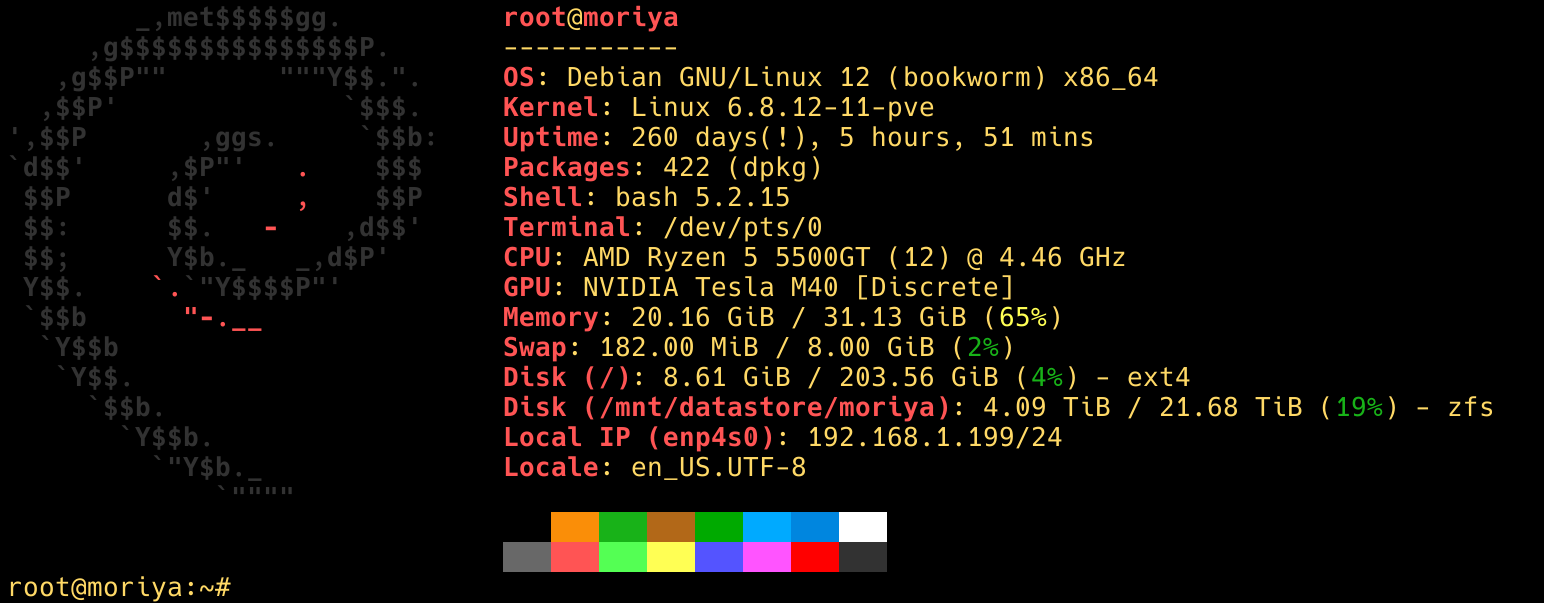Image resolution: width=1544 pixels, height=603 pixels.
Task: Click the 'Debian GNU/Linux 12 (bookworm) x86_64' text
Action: click(x=863, y=78)
